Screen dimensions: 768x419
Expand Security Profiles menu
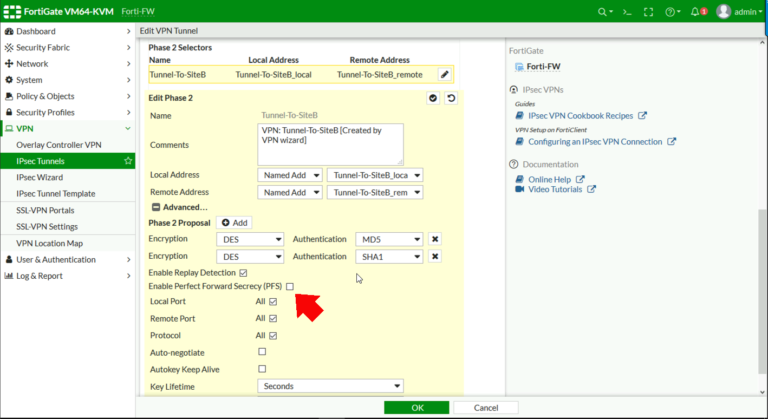point(68,112)
